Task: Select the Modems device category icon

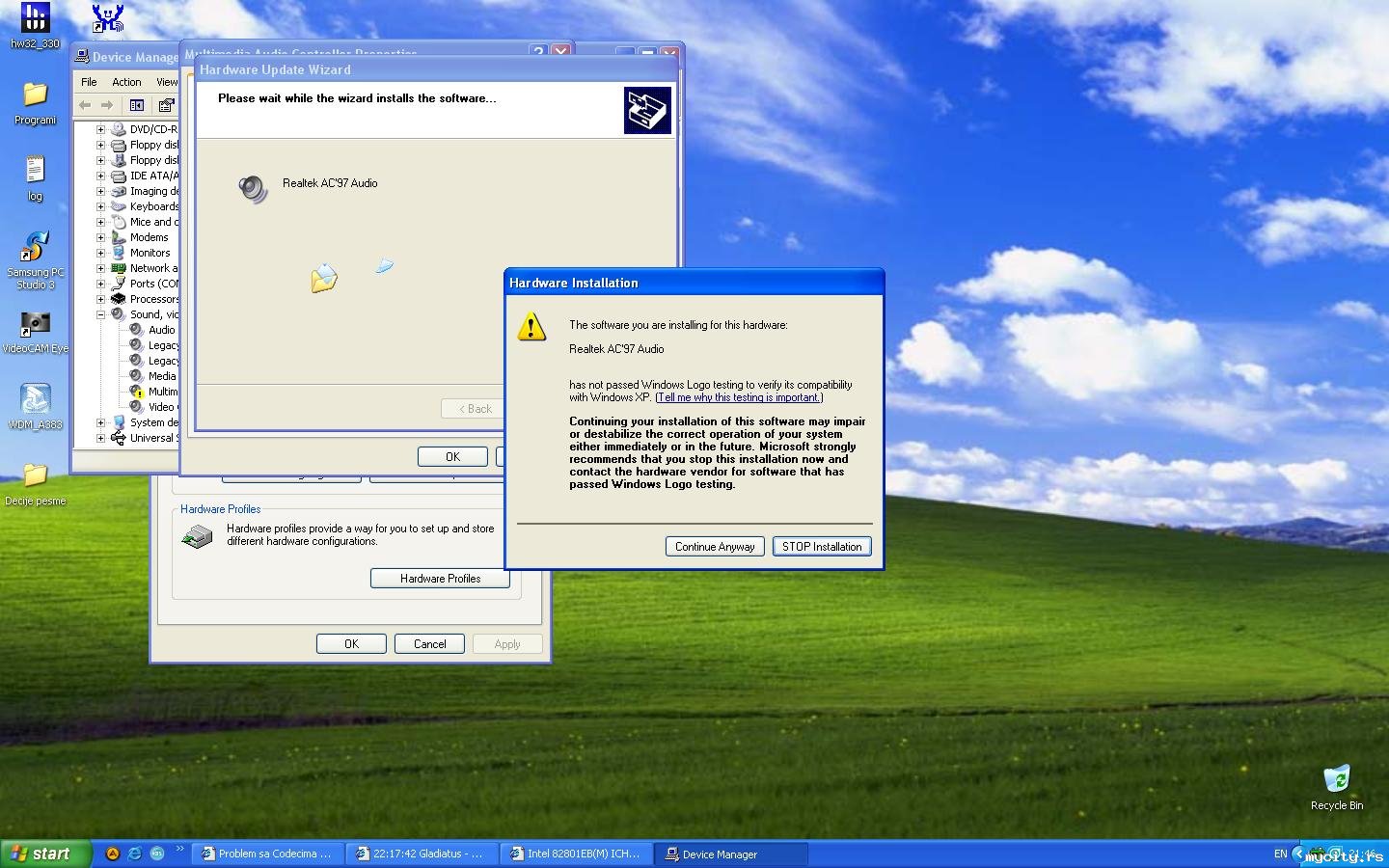Action: (119, 237)
